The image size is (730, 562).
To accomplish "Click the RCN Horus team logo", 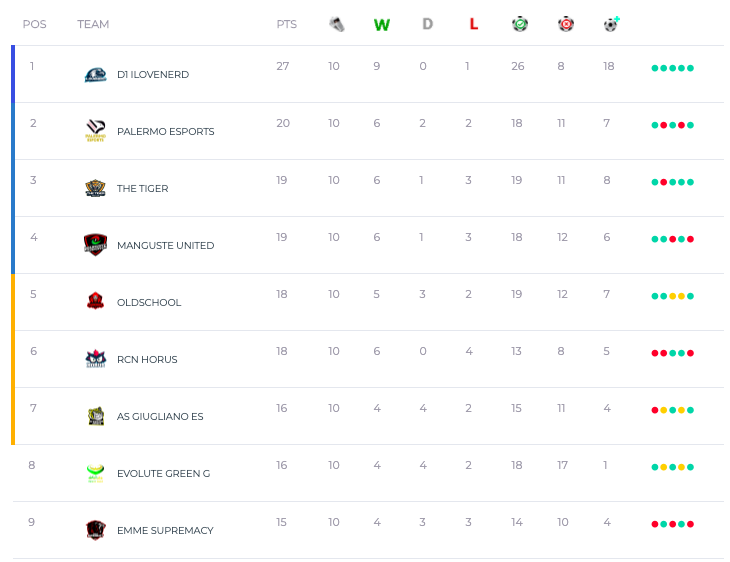I will pyautogui.click(x=95, y=359).
